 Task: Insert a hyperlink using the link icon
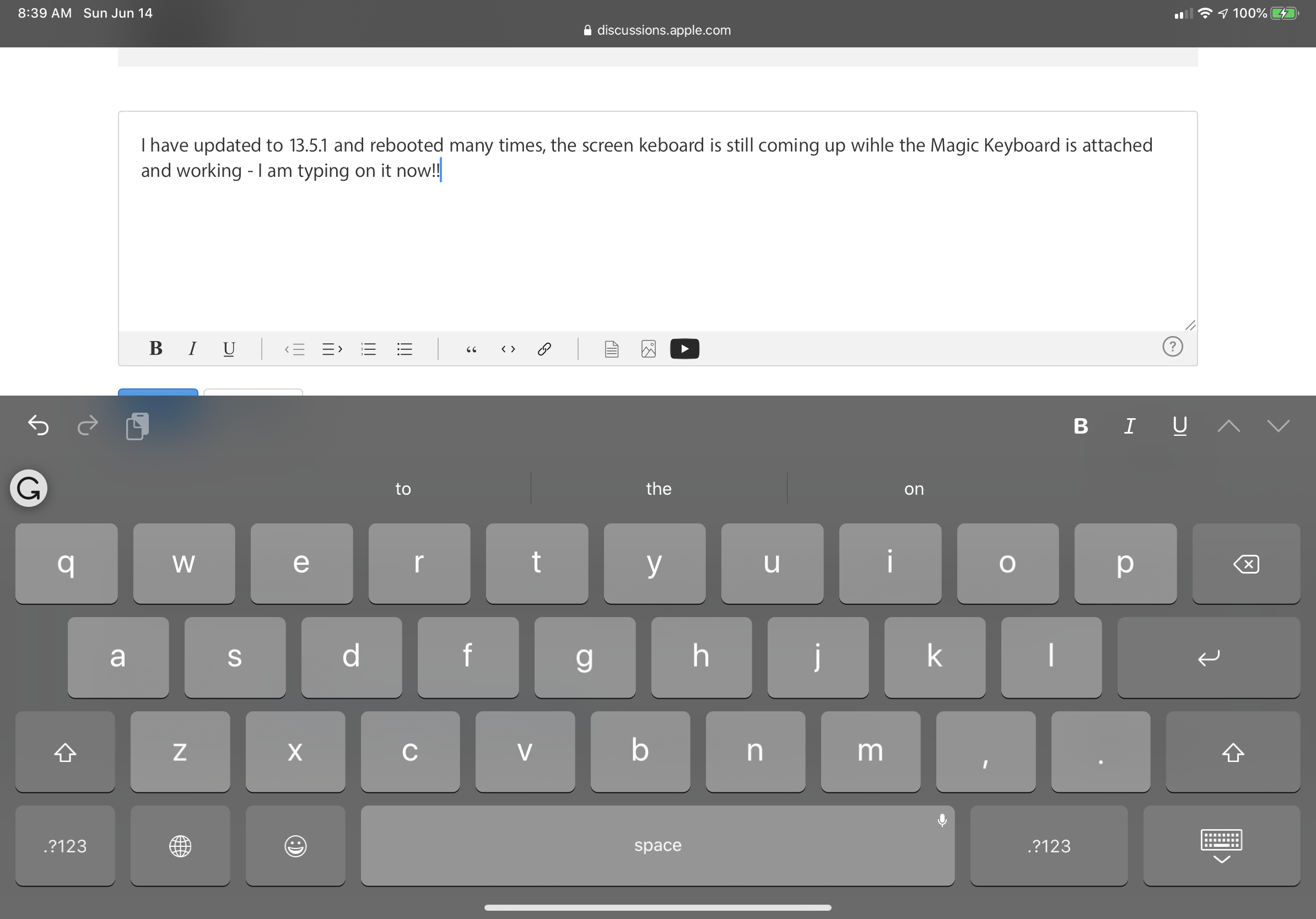coord(544,348)
